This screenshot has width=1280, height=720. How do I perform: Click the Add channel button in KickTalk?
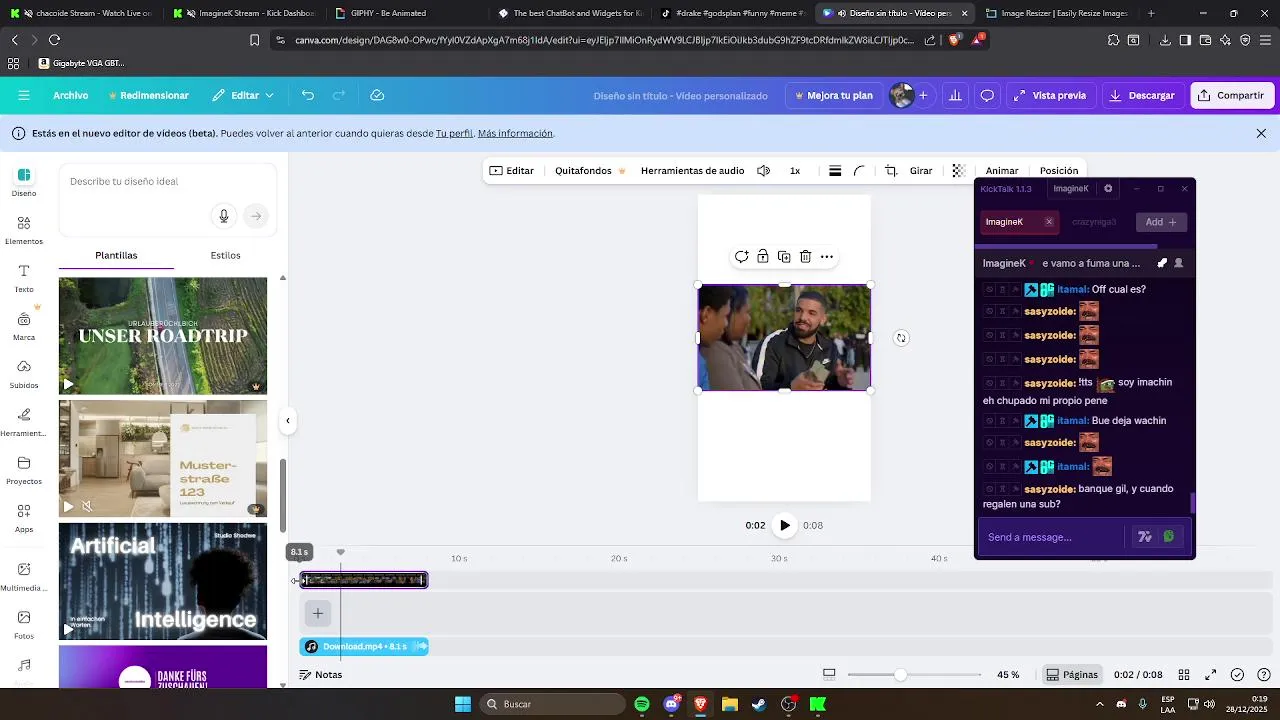click(x=1161, y=222)
